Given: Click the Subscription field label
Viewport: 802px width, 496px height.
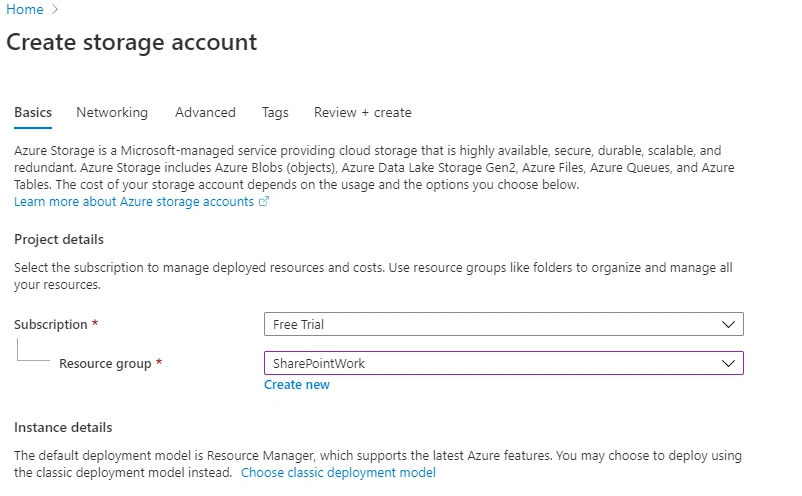Looking at the screenshot, I should pos(51,325).
